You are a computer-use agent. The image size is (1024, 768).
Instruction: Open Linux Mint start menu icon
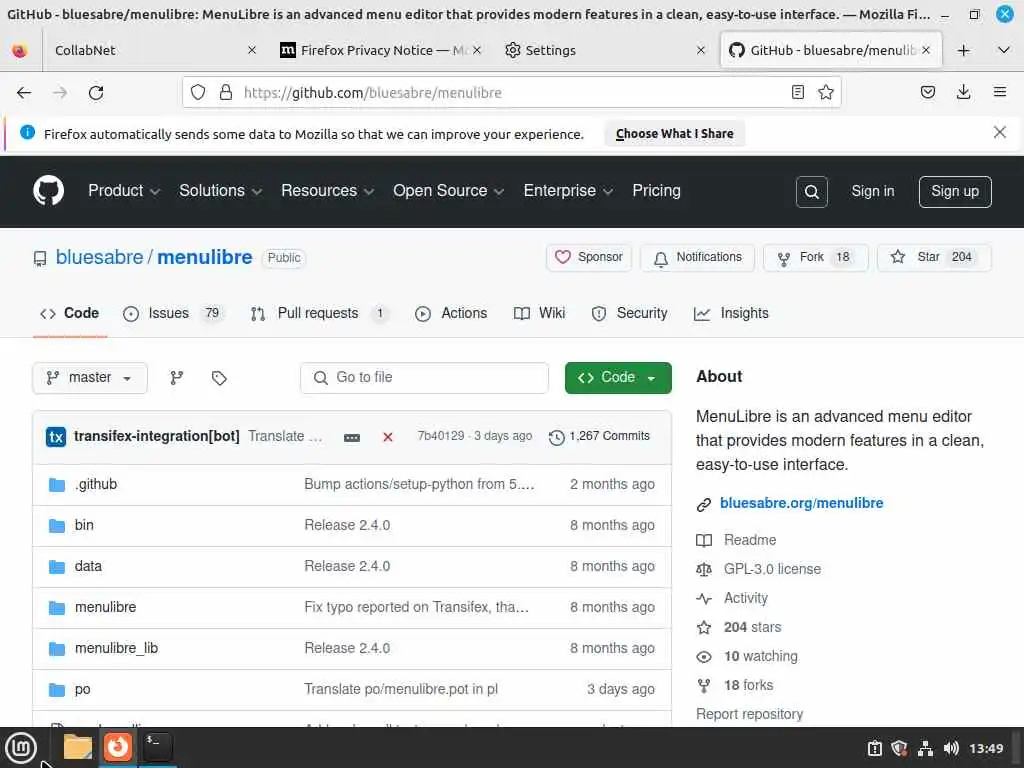pyautogui.click(x=20, y=748)
